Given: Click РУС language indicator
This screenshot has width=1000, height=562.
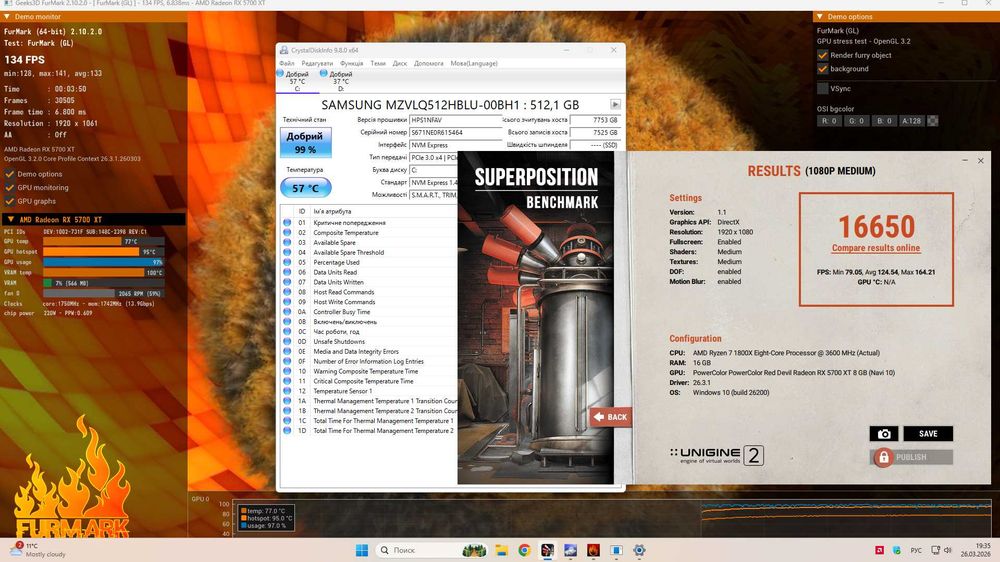Looking at the screenshot, I should point(916,550).
